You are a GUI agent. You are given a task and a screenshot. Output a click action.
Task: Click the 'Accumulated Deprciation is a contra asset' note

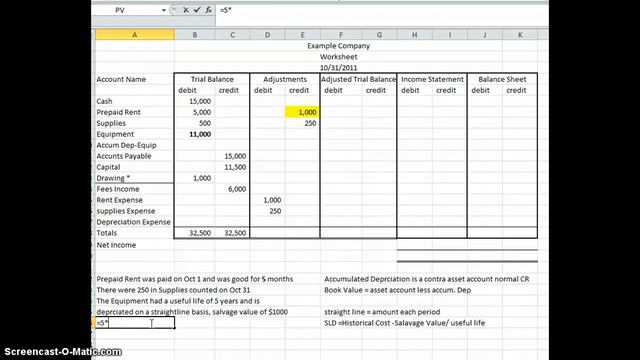[427, 279]
